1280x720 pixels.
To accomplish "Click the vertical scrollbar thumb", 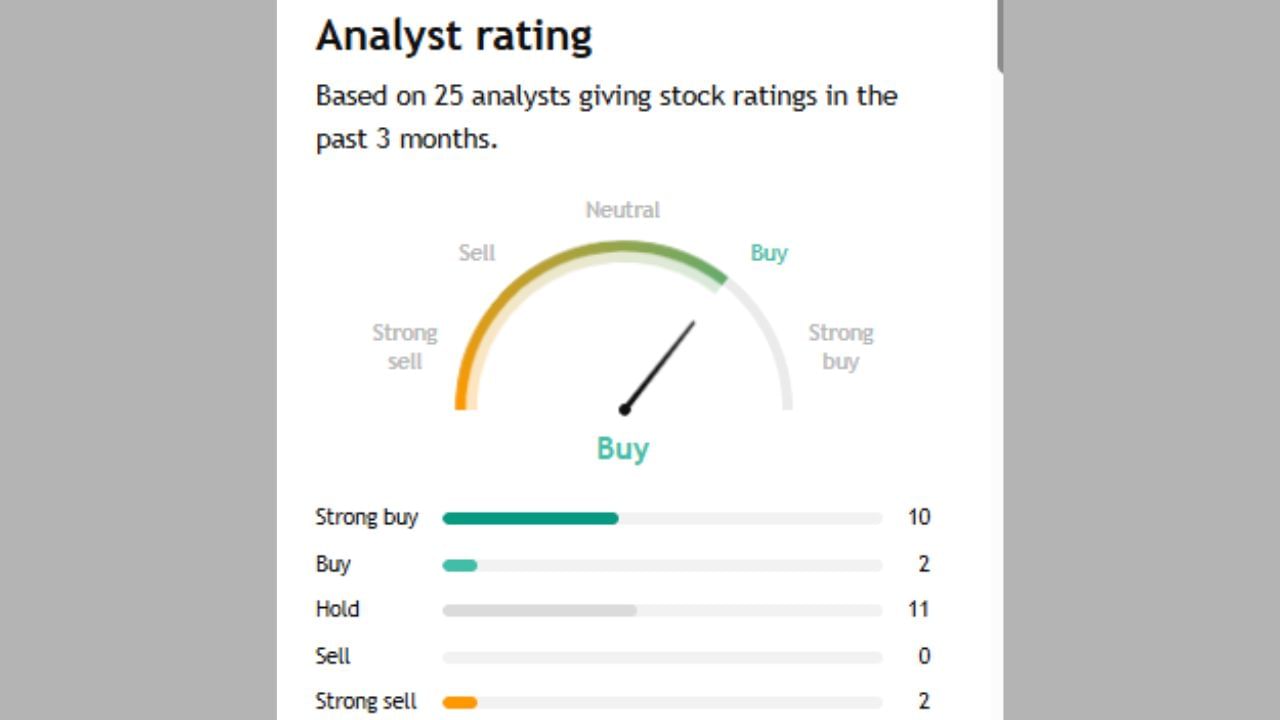I will pos(1000,36).
